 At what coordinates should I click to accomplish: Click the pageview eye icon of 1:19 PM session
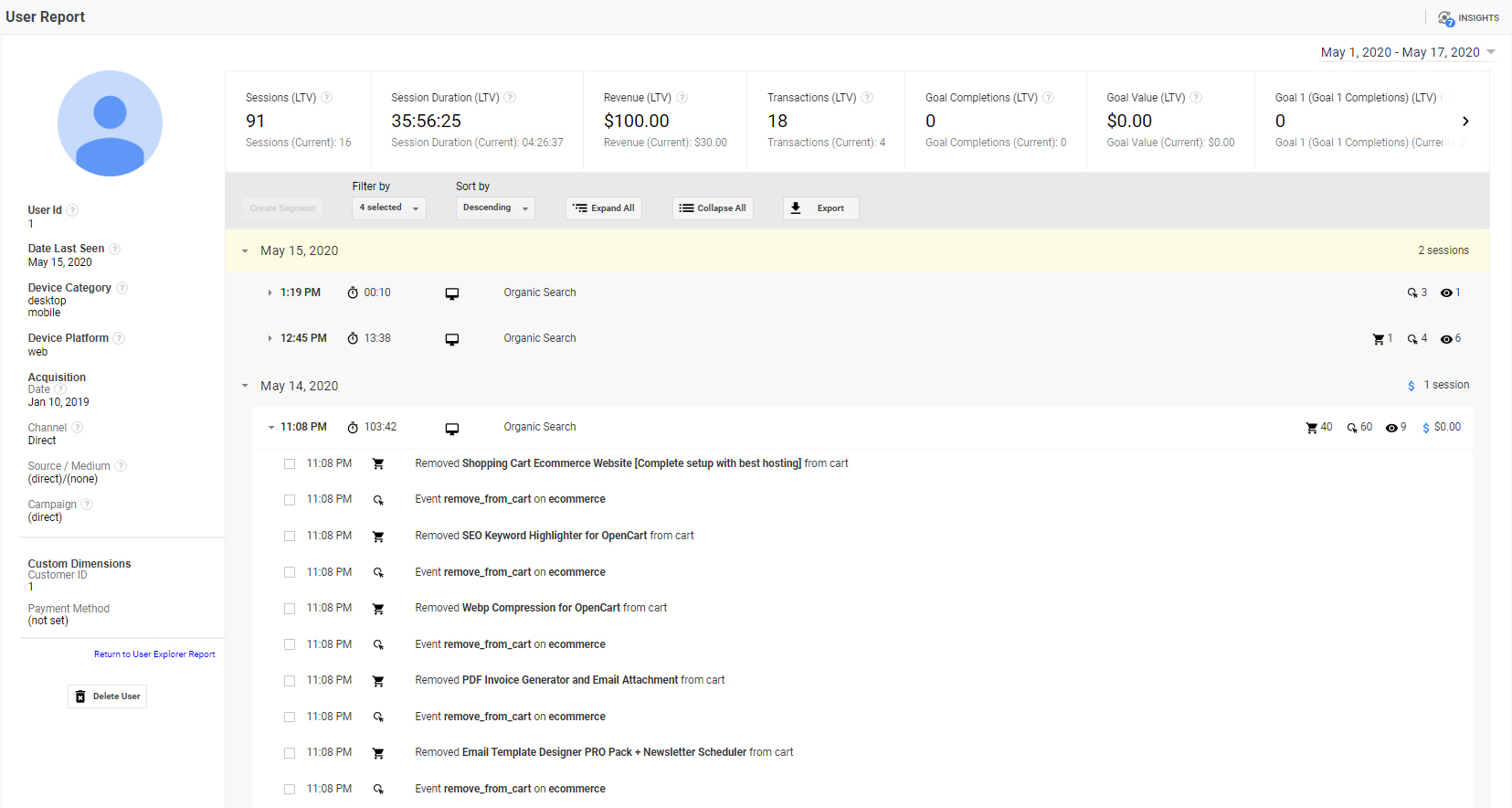[1446, 293]
